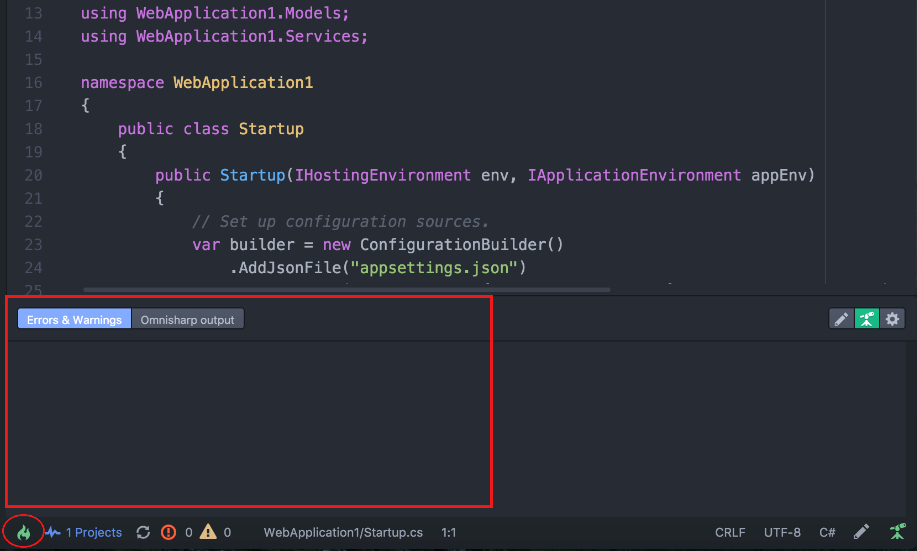Viewport: 917px width, 551px height.
Task: Click the error count value 0
Action: [188, 532]
